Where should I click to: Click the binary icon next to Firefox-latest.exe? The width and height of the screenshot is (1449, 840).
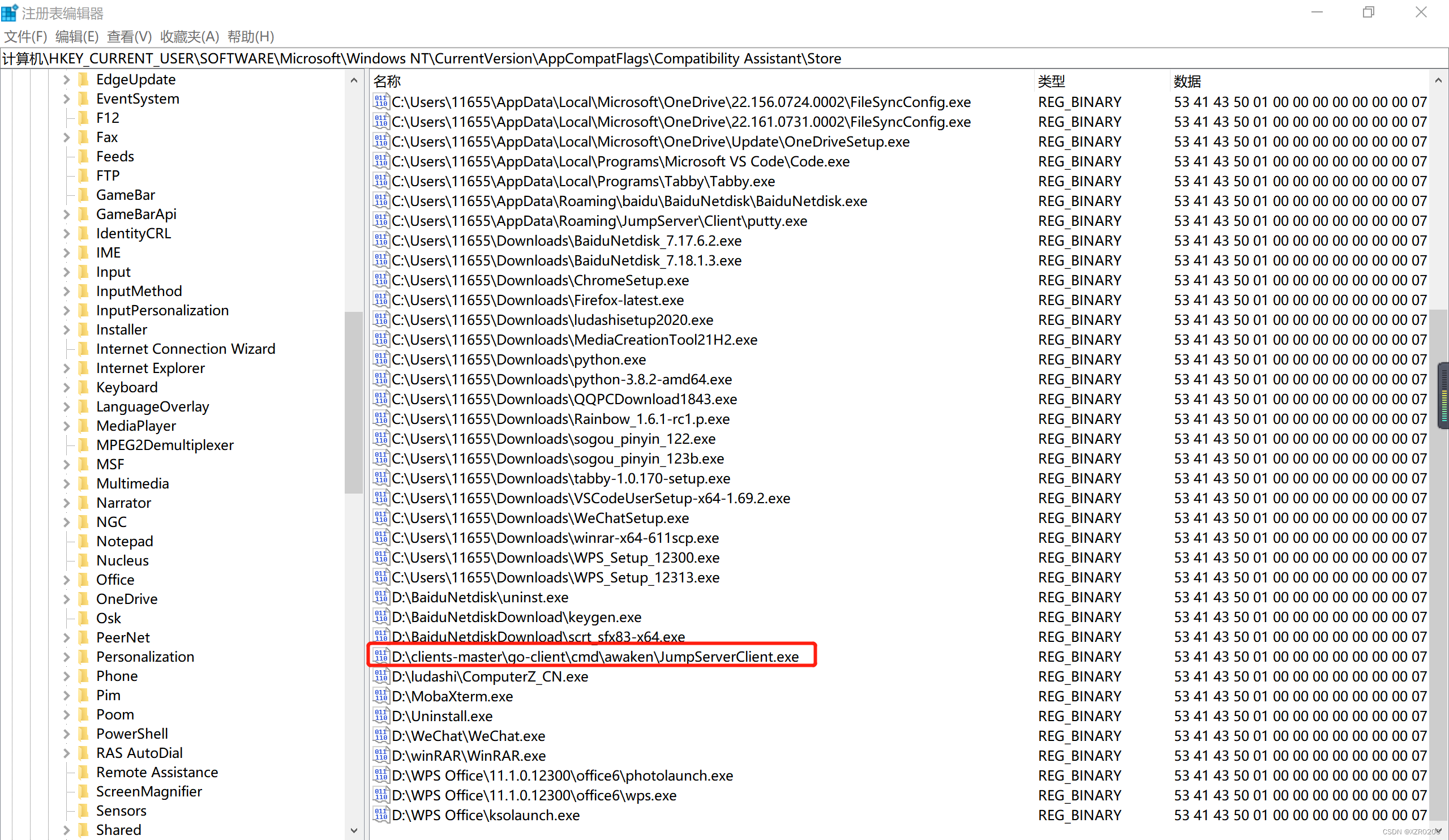(x=381, y=300)
